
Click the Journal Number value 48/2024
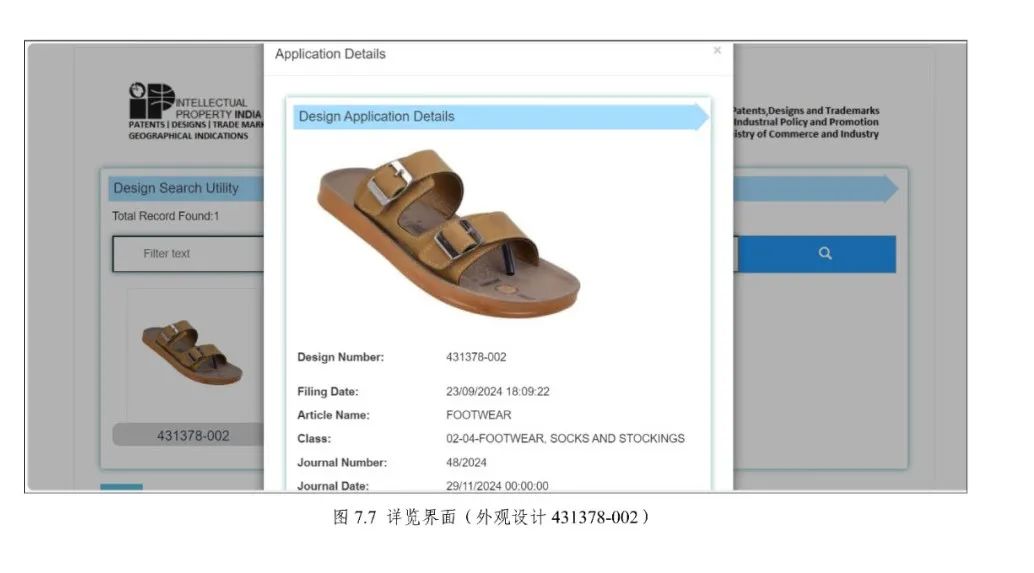[x=466, y=463]
